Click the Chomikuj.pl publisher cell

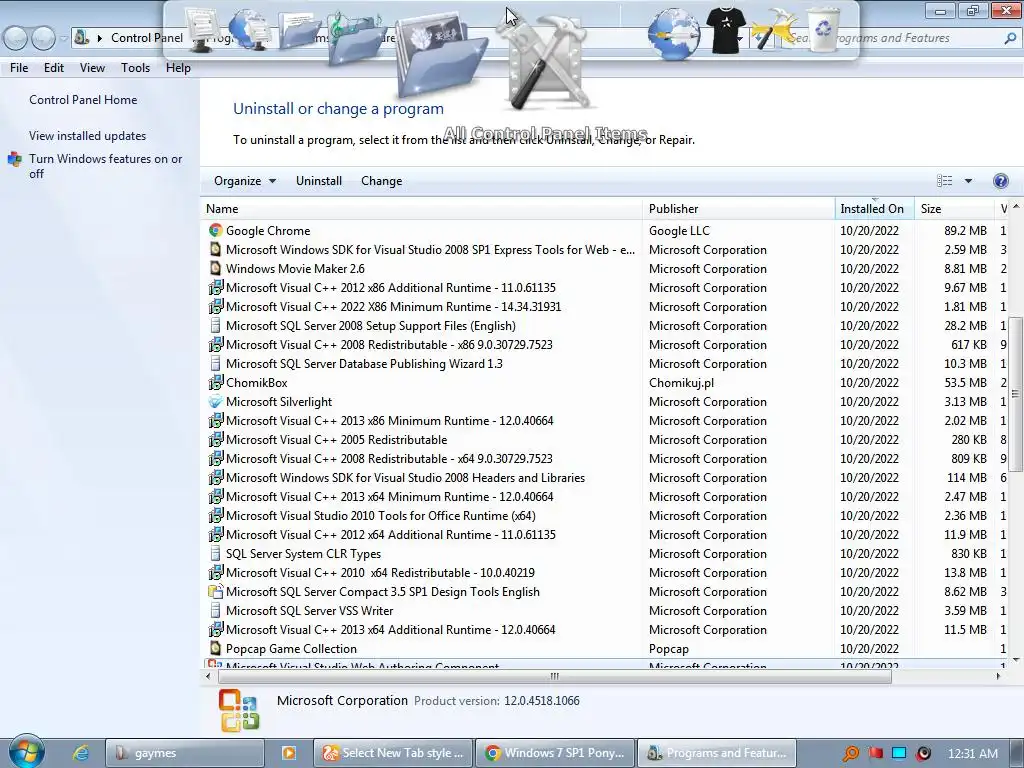[x=681, y=383]
